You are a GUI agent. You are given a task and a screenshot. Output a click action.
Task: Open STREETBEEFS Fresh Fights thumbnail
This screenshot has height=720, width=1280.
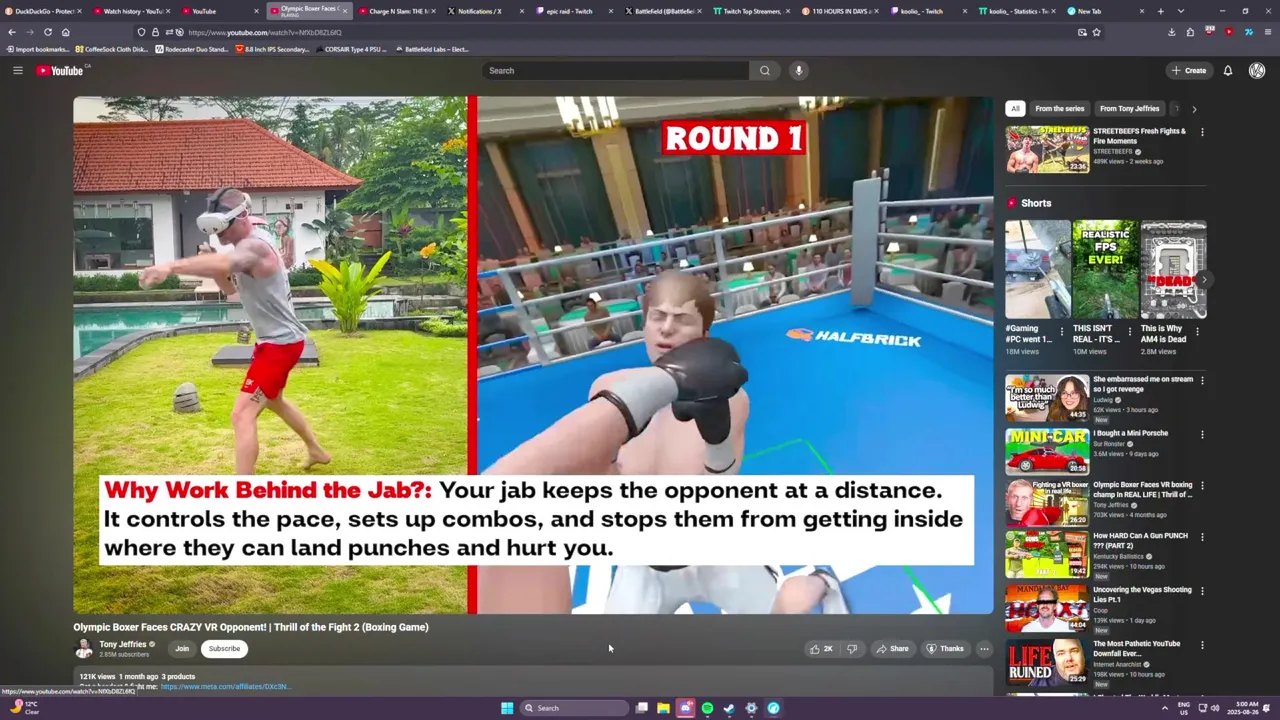(1047, 149)
